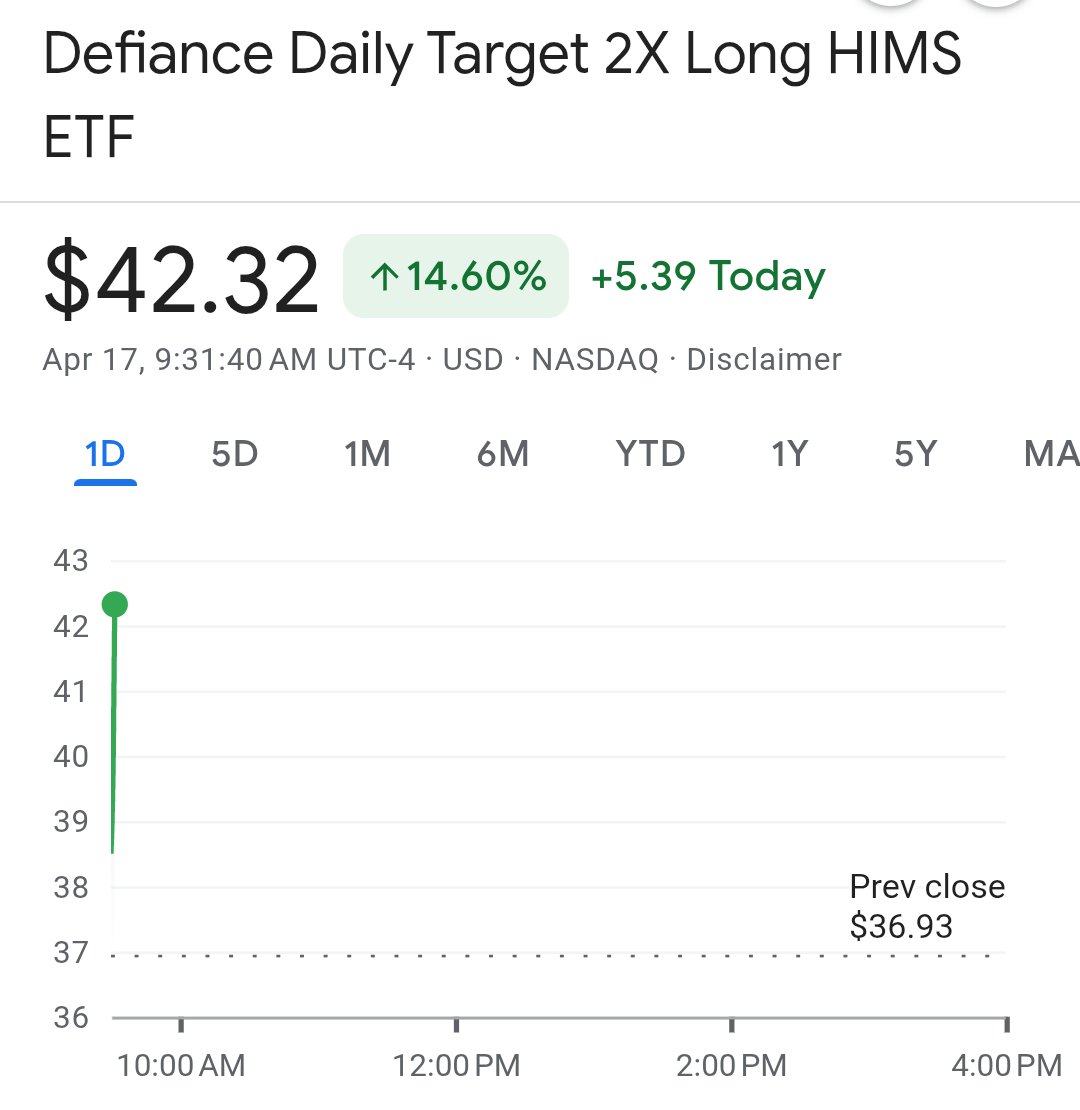The height and width of the screenshot is (1110, 1080).
Task: Select the 1D time range tab
Action: (105, 454)
